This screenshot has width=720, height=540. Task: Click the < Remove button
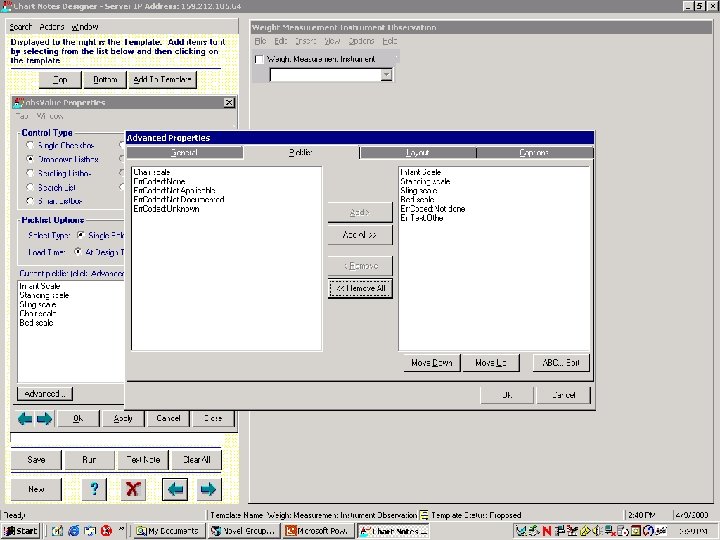[x=360, y=266]
